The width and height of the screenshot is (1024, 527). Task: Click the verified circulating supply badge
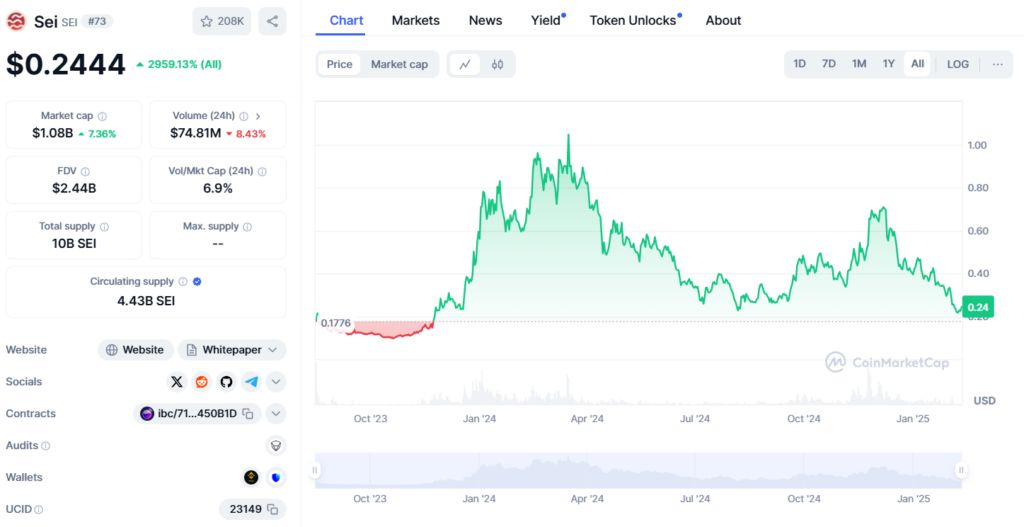tap(197, 281)
